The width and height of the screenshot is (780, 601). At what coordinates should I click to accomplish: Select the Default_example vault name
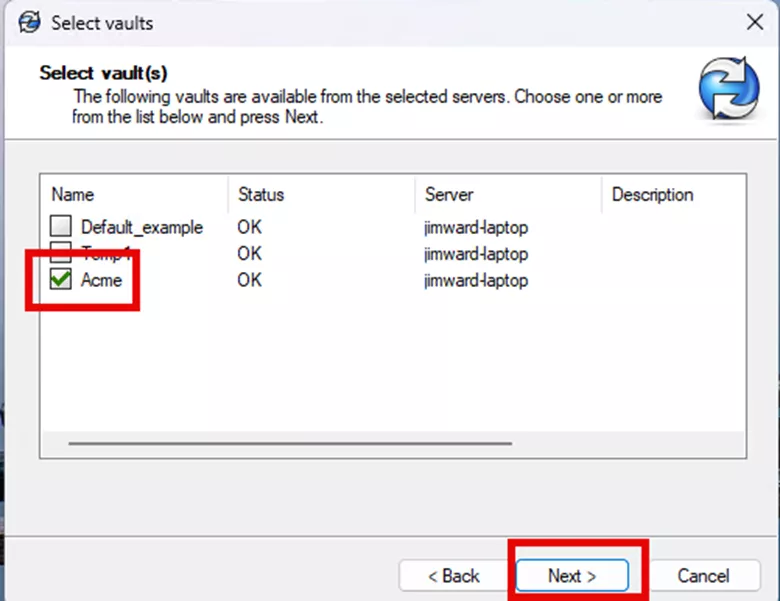[142, 227]
